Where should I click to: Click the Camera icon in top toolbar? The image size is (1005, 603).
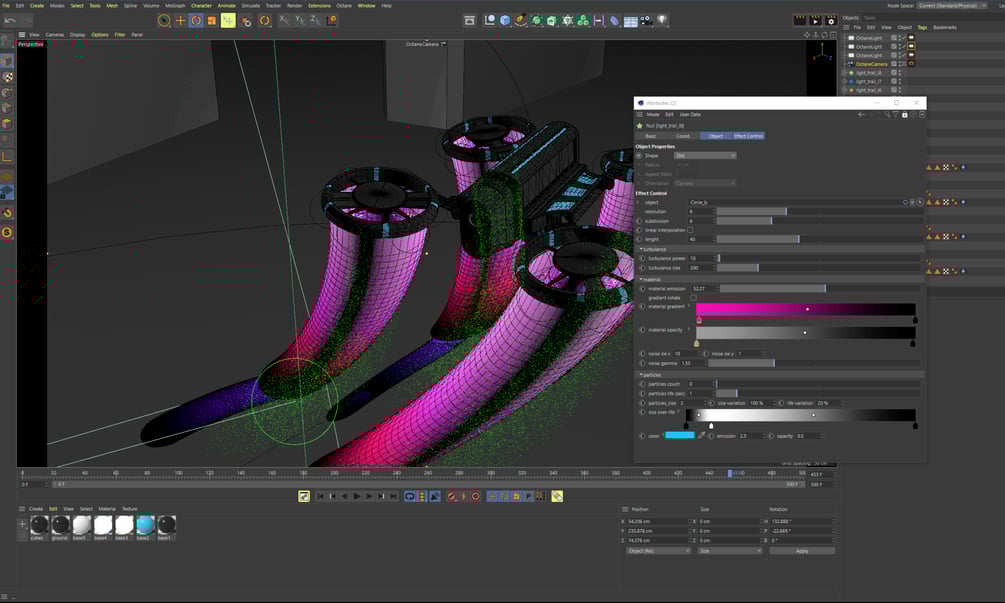pyautogui.click(x=646, y=21)
